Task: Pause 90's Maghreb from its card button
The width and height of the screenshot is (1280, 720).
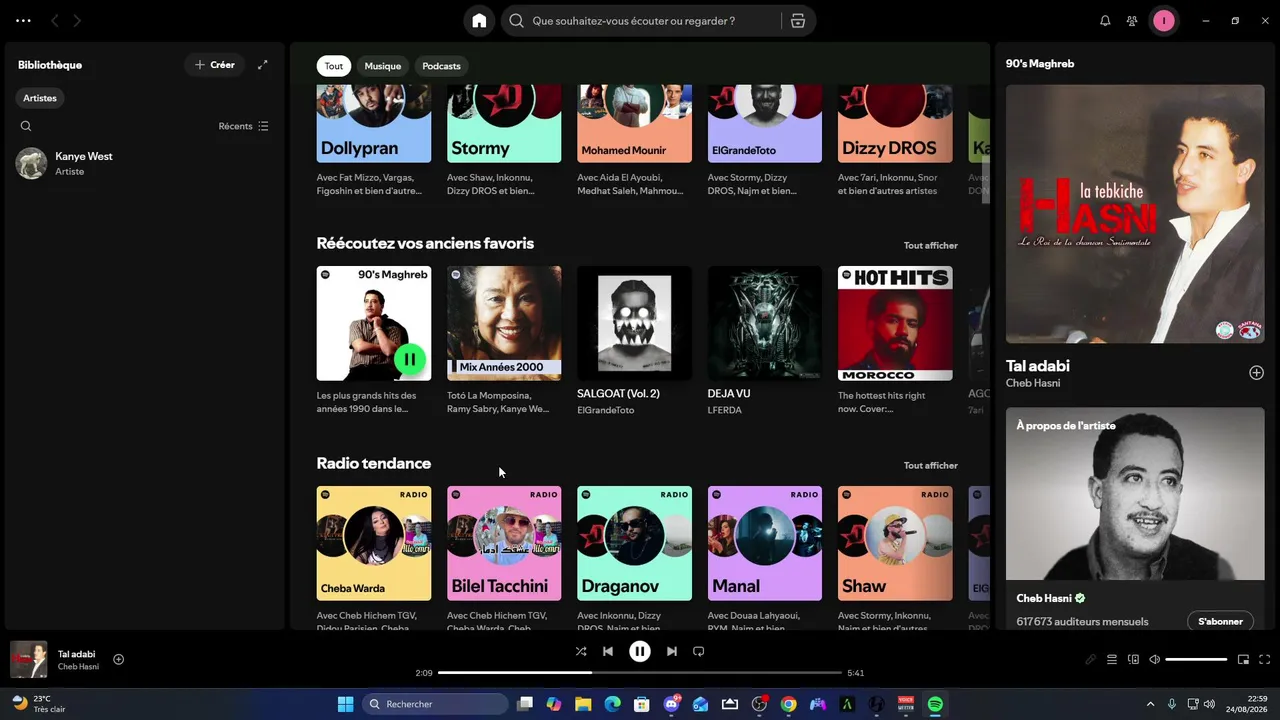Action: point(410,359)
